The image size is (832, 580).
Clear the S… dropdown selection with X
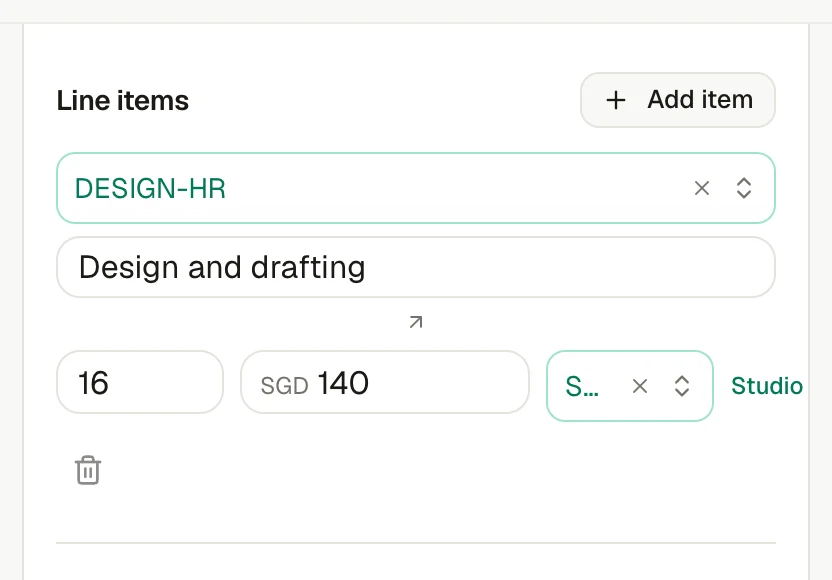point(640,386)
